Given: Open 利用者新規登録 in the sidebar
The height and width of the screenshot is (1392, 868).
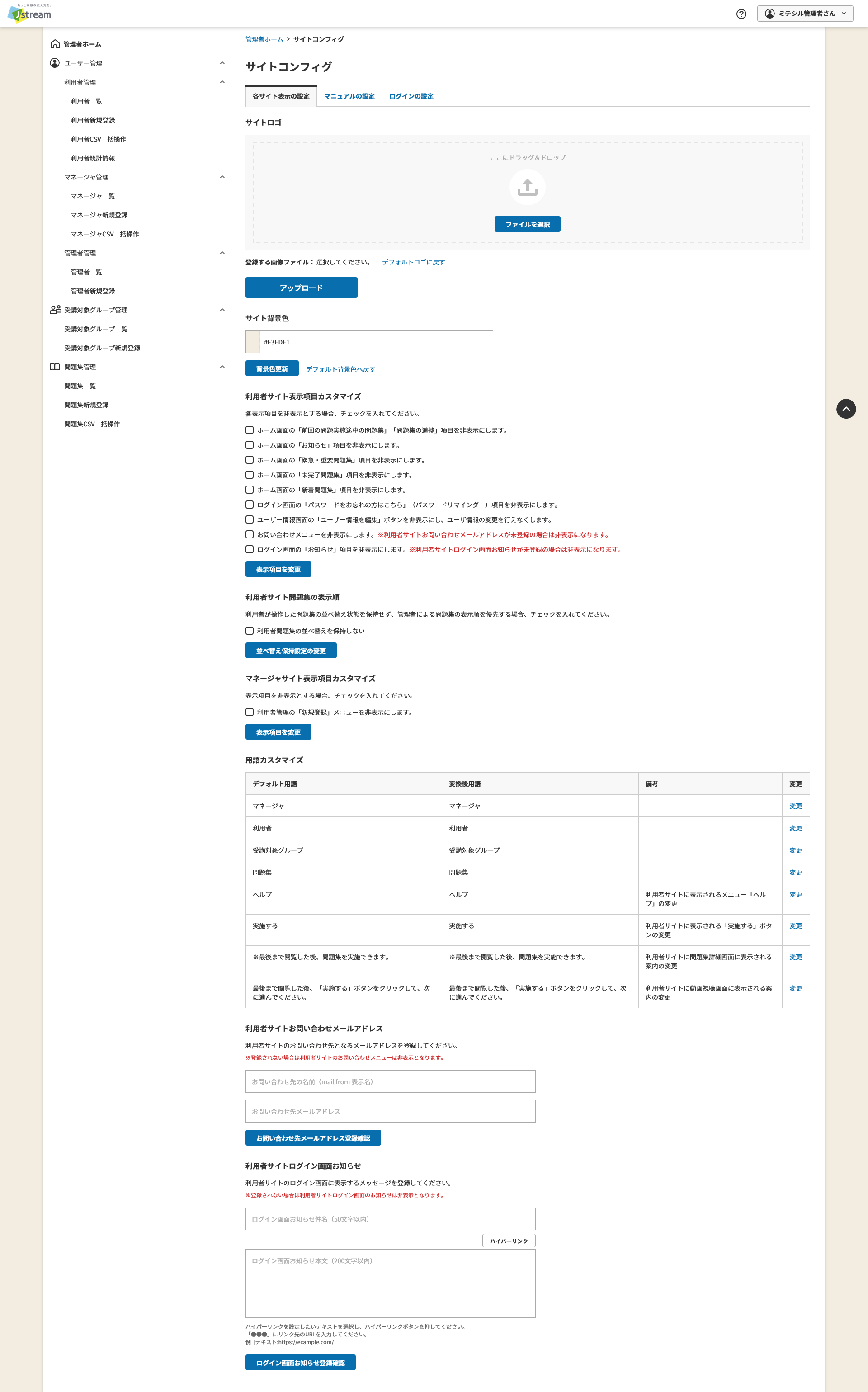Looking at the screenshot, I should (92, 120).
